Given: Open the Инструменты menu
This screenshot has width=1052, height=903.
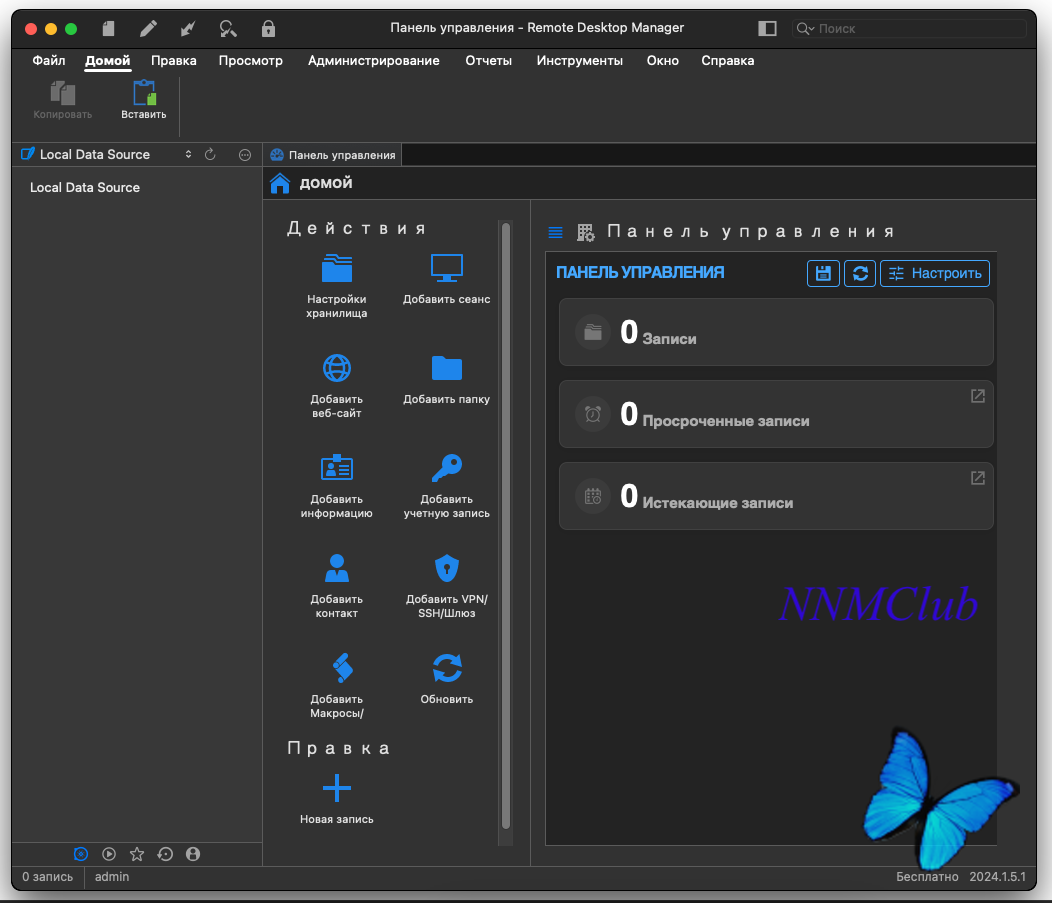Looking at the screenshot, I should [579, 61].
